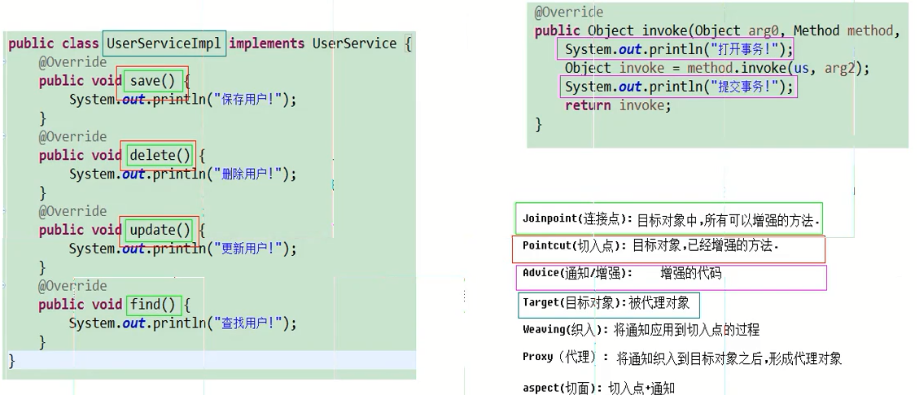Click @Override annotation above find()
The height and width of the screenshot is (395, 917).
pos(73,286)
